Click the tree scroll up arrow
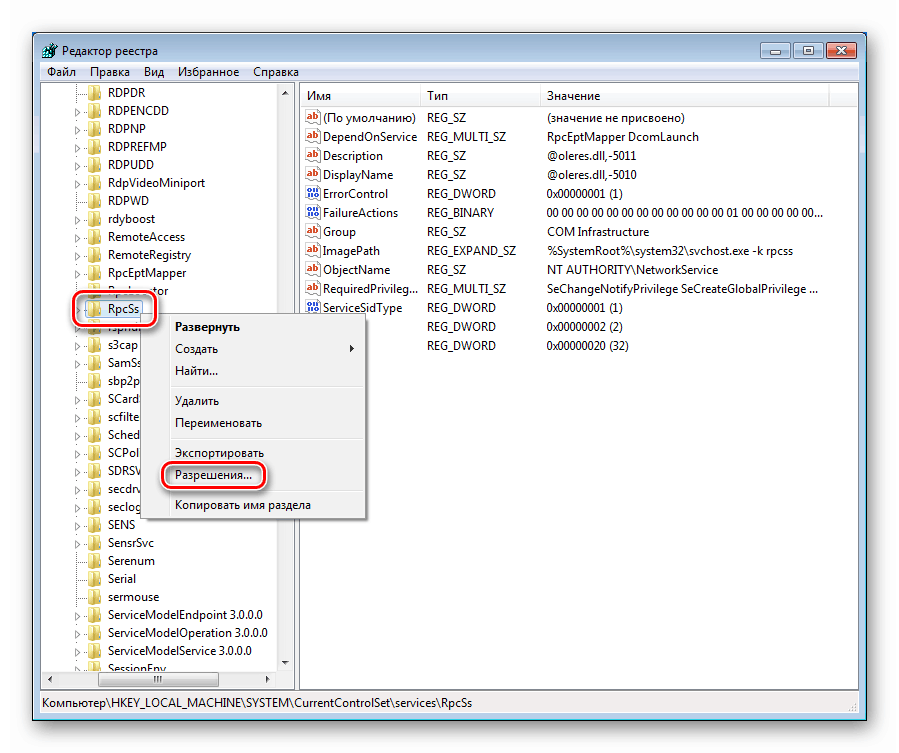The height and width of the screenshot is (753, 899). tap(285, 93)
